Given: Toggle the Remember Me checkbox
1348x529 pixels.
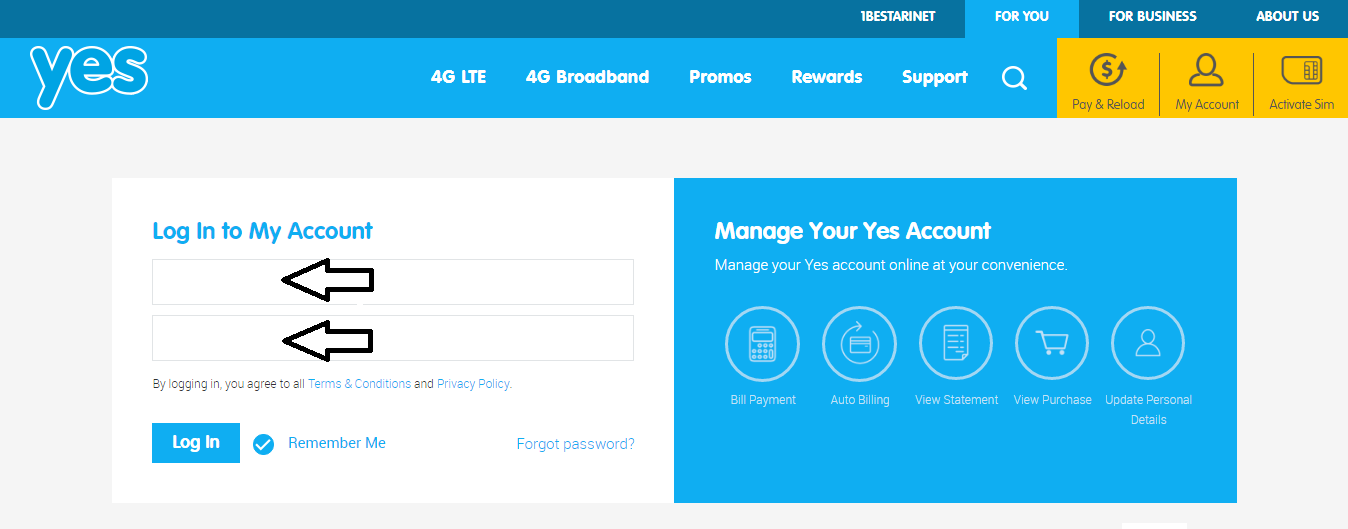Looking at the screenshot, I should [263, 444].
